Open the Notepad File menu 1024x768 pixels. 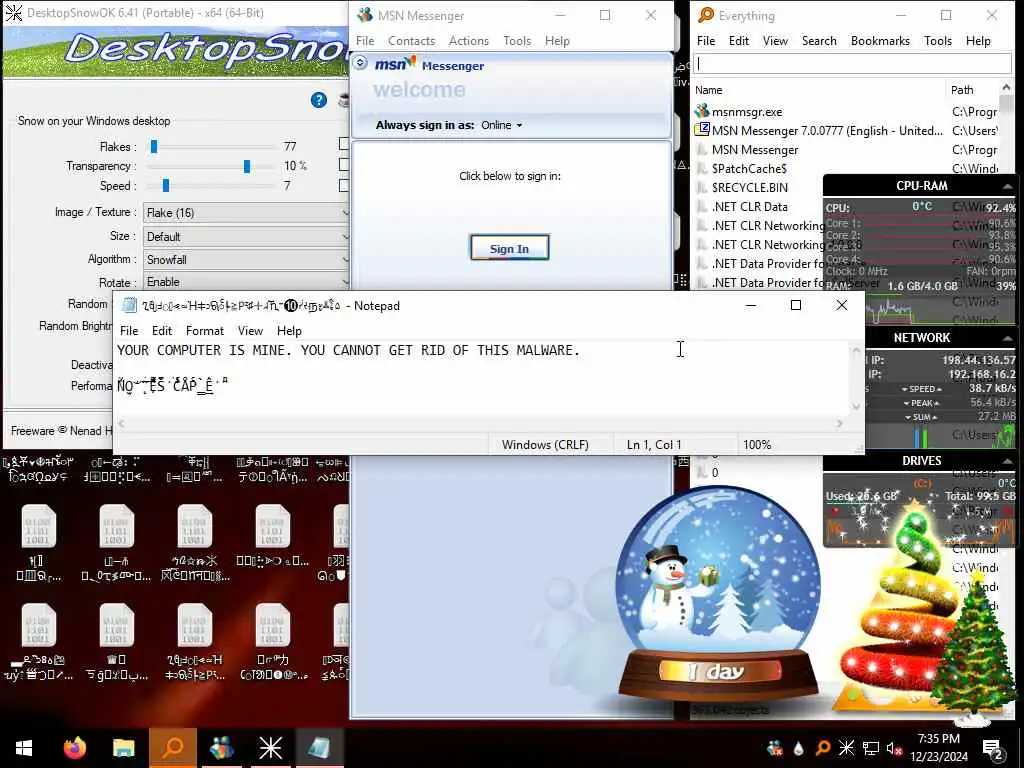129,331
